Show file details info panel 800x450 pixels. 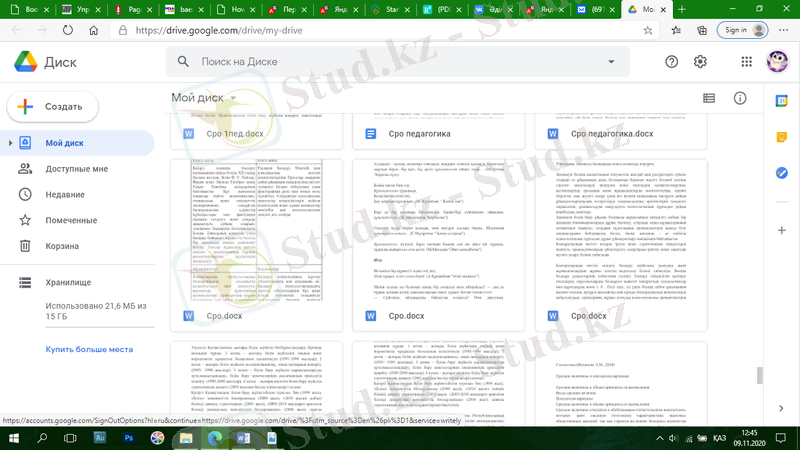(740, 98)
